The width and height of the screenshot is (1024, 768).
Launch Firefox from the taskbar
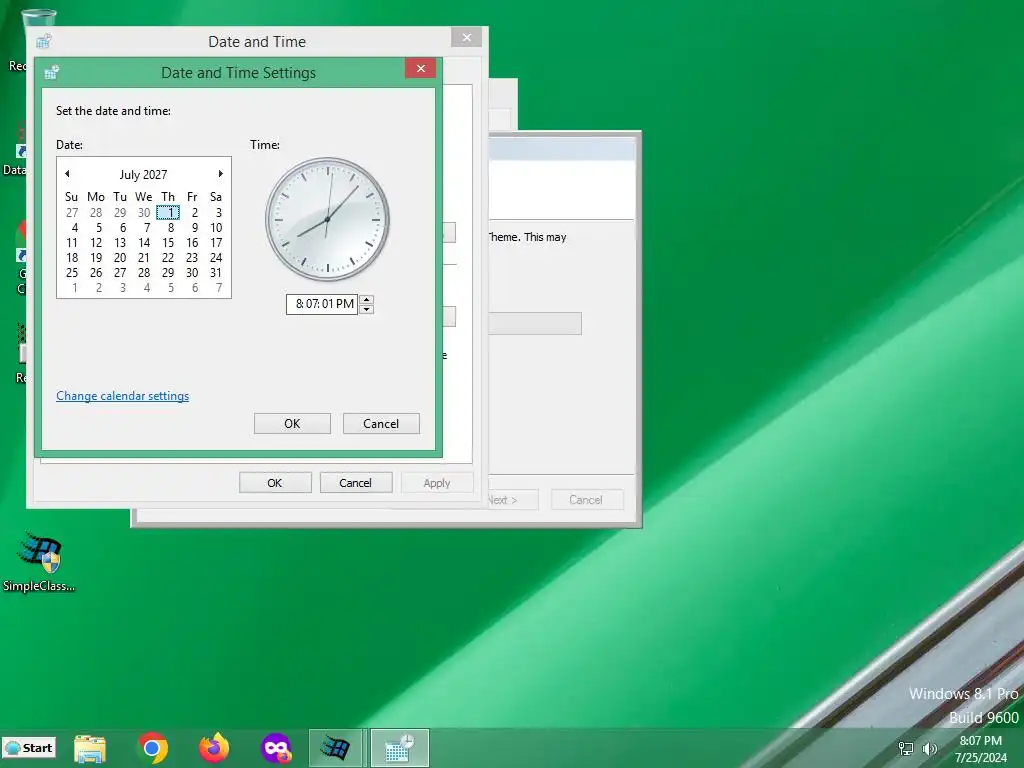[x=214, y=748]
